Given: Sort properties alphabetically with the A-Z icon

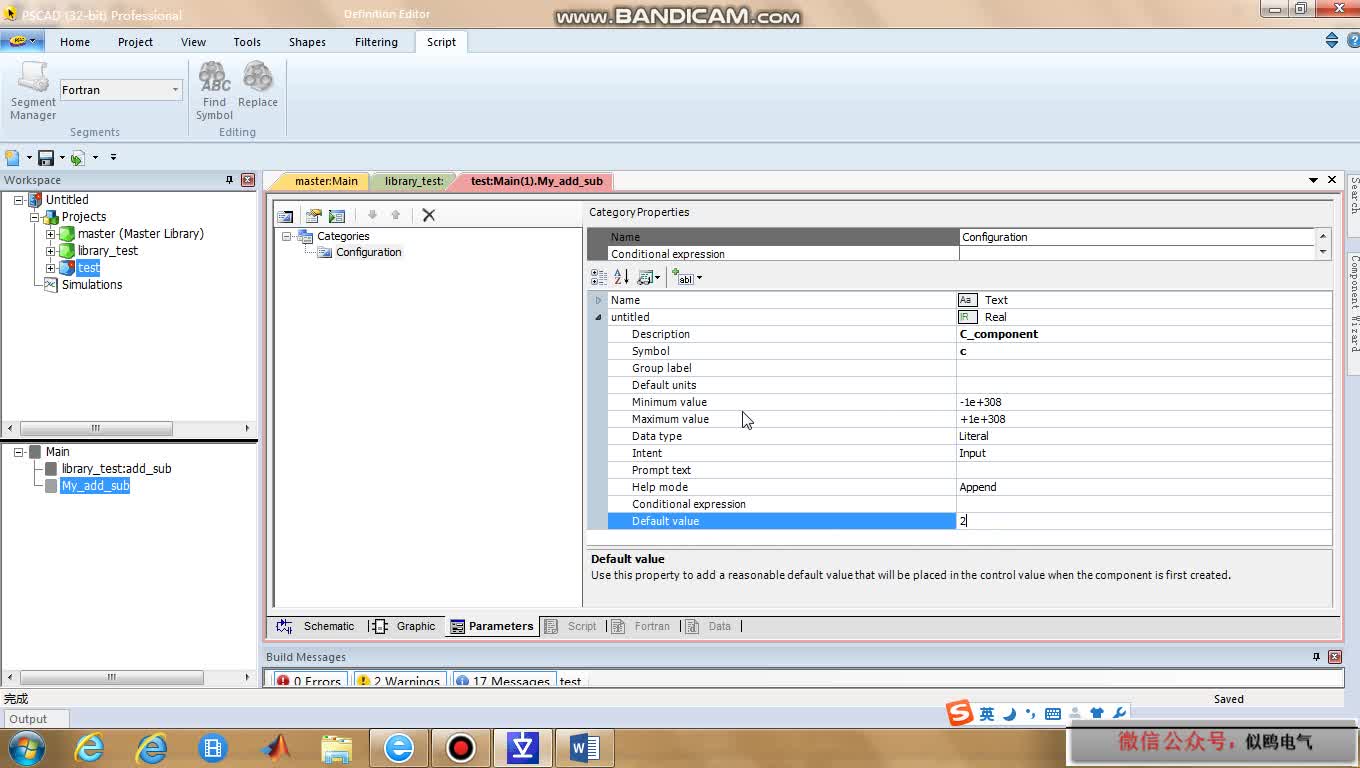Looking at the screenshot, I should click(x=621, y=277).
